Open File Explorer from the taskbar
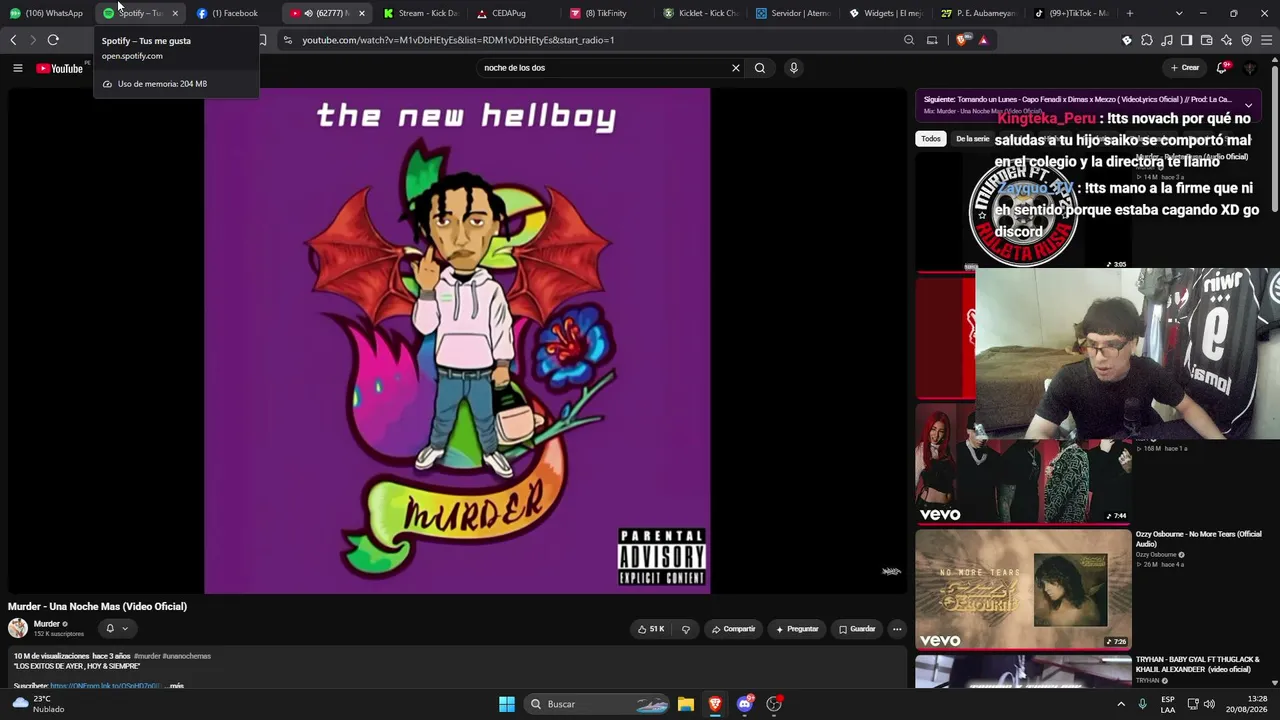Image resolution: width=1280 pixels, height=720 pixels. (685, 704)
